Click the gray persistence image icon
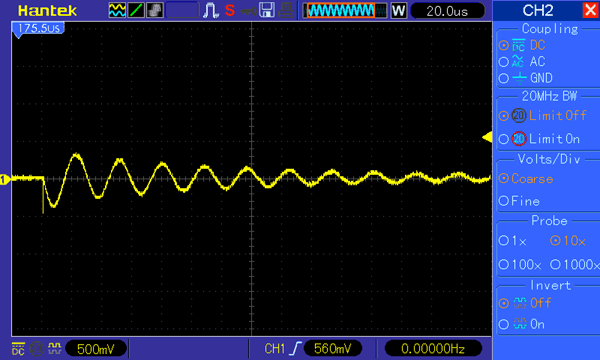 [x=155, y=10]
